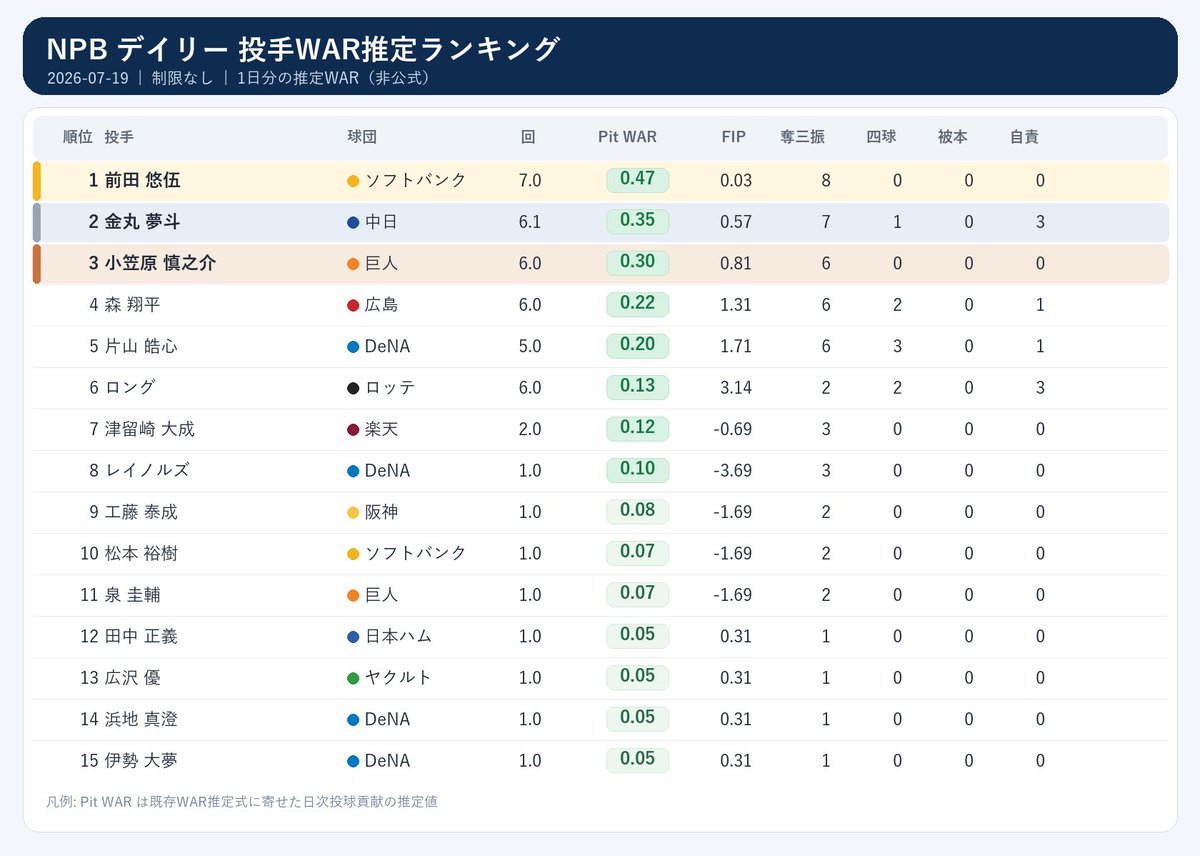The height and width of the screenshot is (856, 1200).
Task: Click the red 広島 team dot
Action: tap(353, 305)
